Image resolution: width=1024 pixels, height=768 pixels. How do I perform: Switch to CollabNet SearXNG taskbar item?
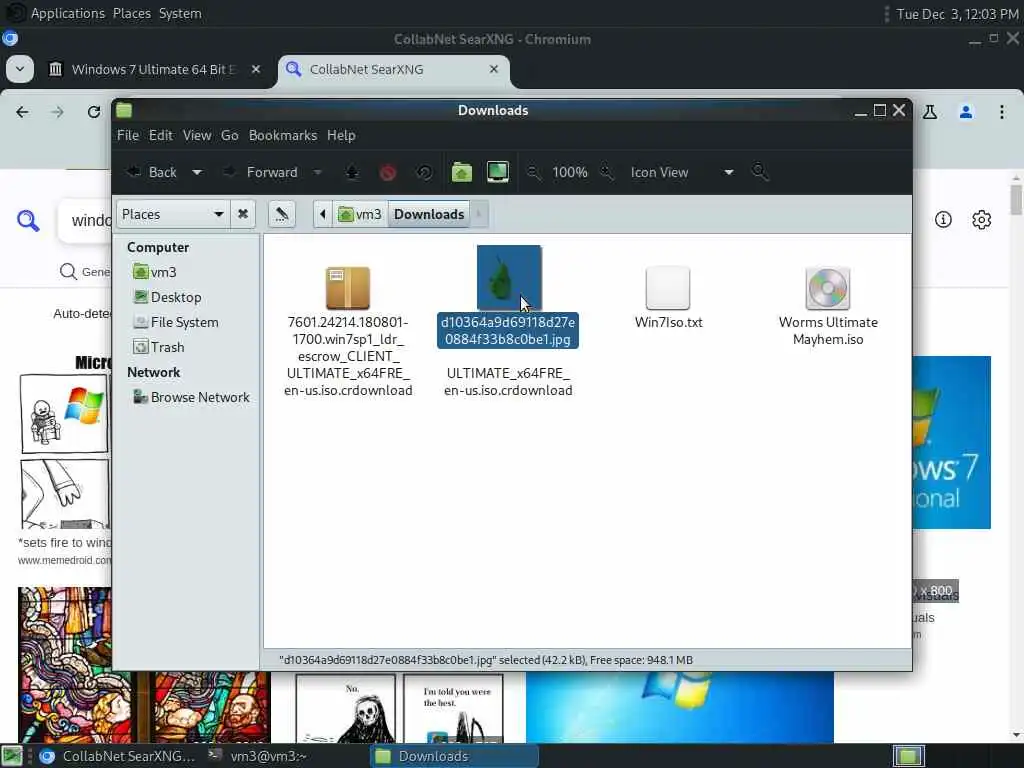coord(118,756)
